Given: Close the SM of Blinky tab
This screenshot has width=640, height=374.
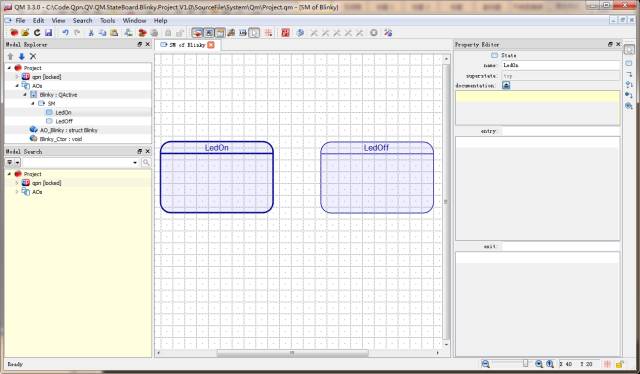Looking at the screenshot, I should [211, 45].
